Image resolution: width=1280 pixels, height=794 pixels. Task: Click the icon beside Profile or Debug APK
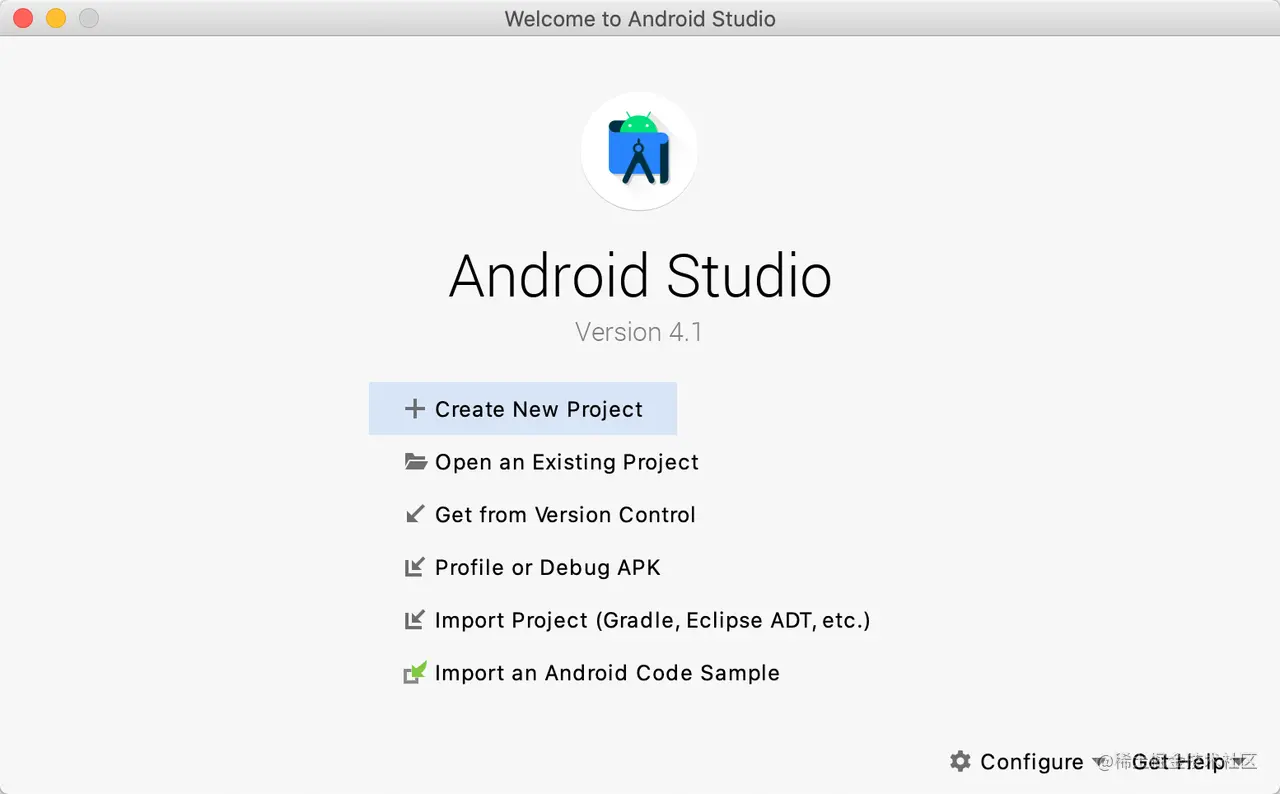414,567
